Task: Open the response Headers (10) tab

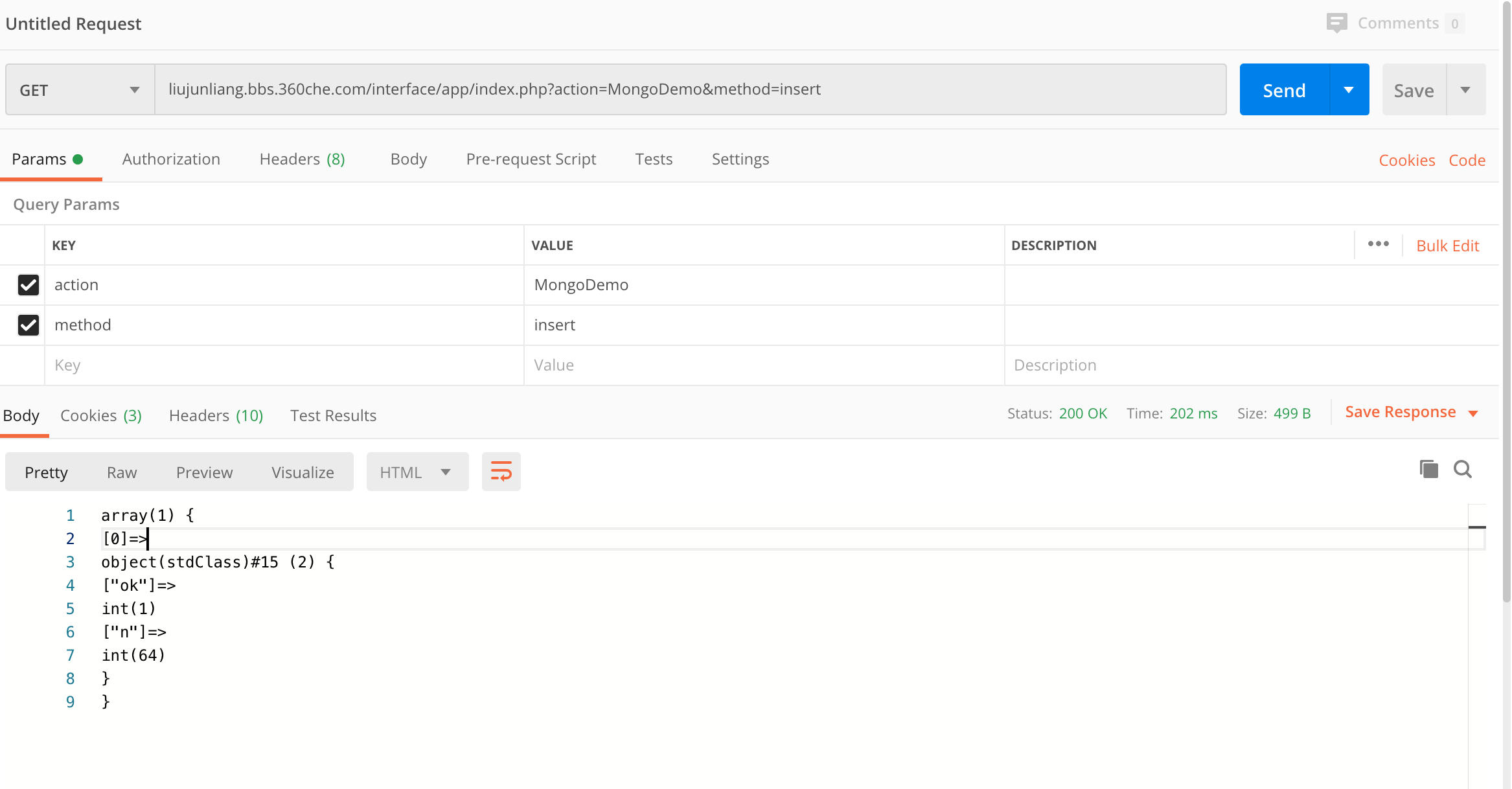Action: 216,416
